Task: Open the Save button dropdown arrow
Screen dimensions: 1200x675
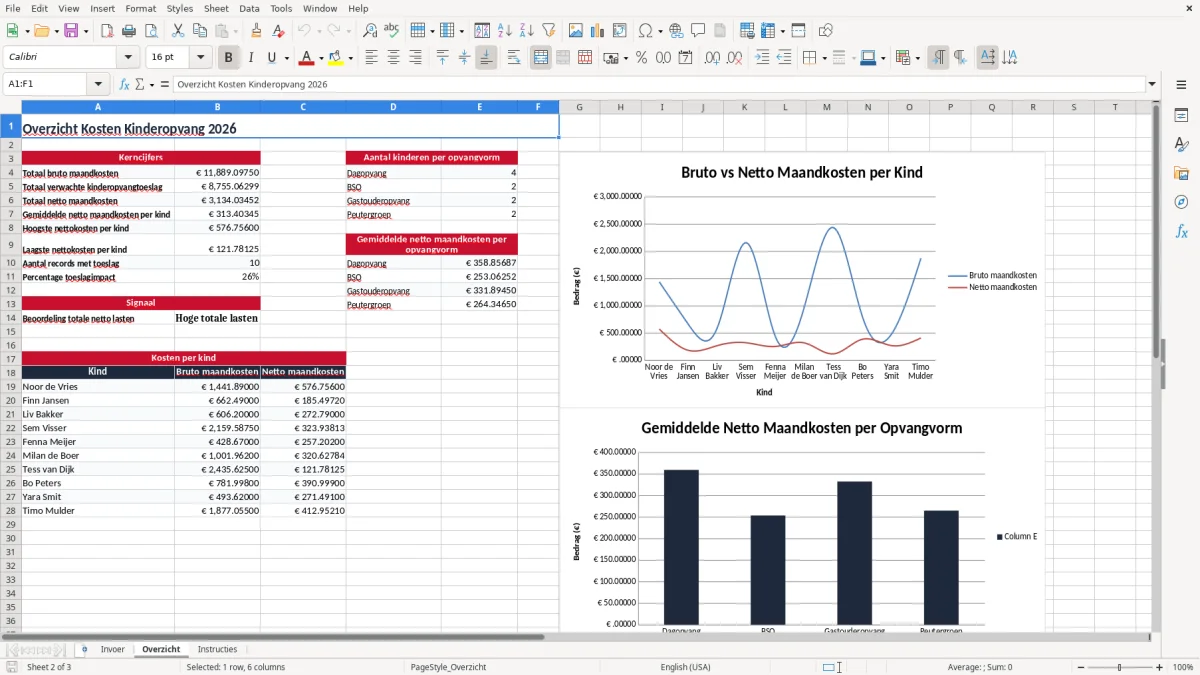Action: point(86,31)
